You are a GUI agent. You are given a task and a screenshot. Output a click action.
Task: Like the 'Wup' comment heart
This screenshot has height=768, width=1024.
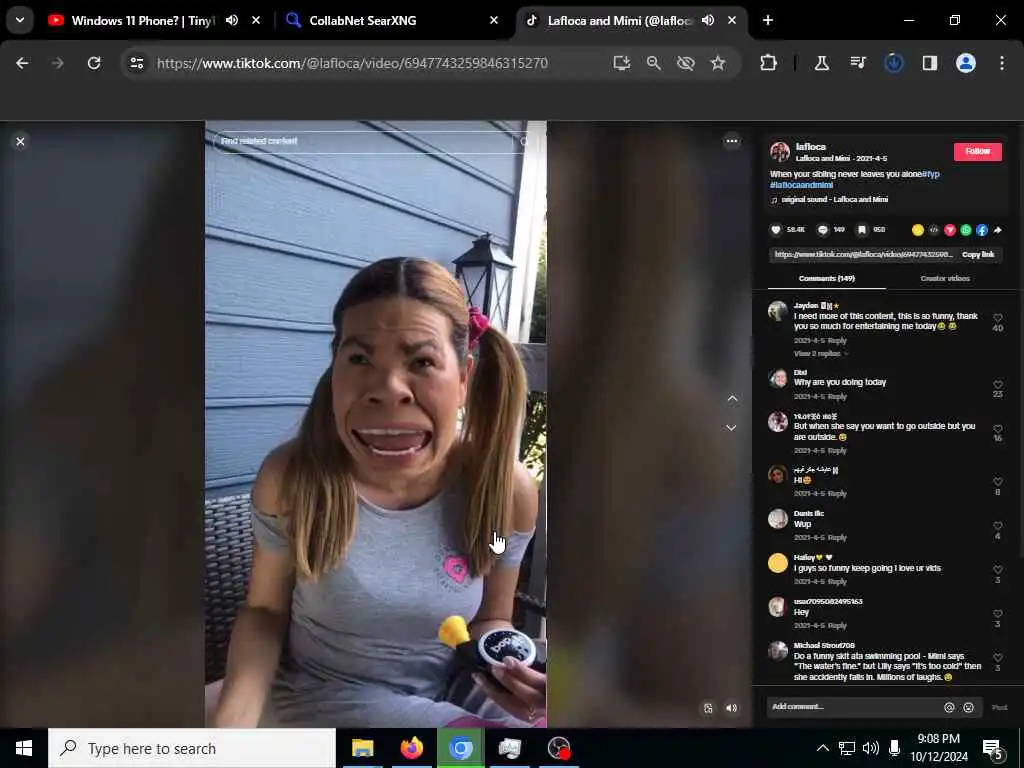(997, 526)
